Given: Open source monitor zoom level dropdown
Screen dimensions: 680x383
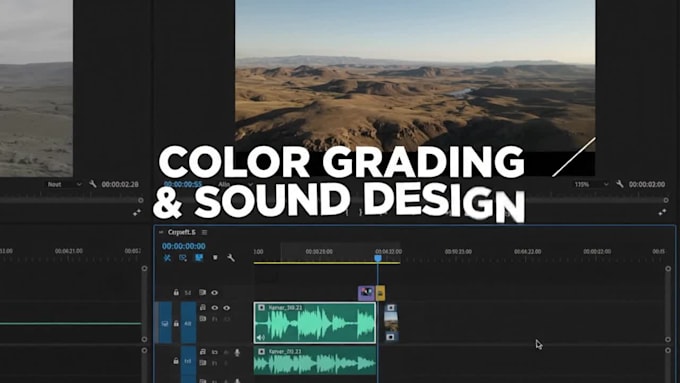Looking at the screenshot, I should click(64, 184).
